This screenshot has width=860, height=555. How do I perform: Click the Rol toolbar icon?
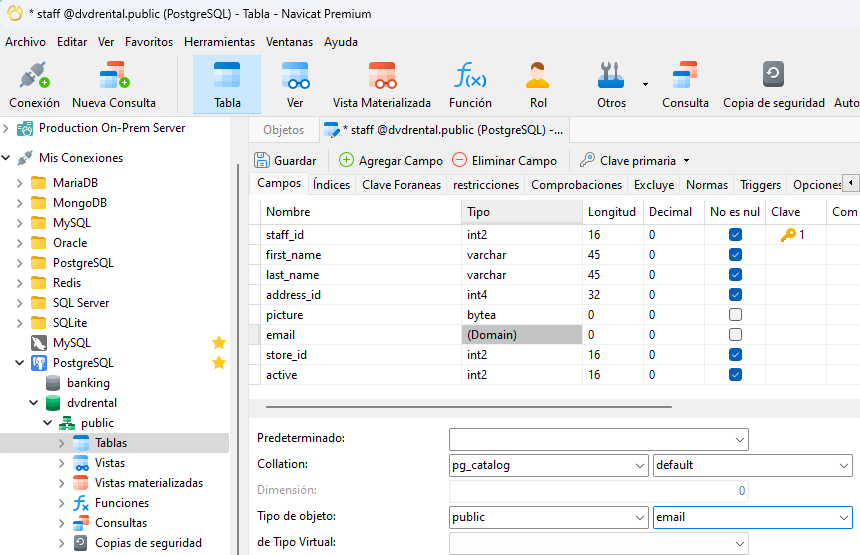point(538,76)
